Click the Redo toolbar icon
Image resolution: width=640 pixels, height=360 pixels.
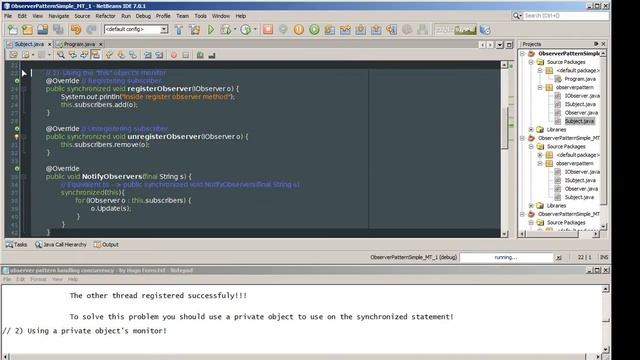click(x=91, y=29)
